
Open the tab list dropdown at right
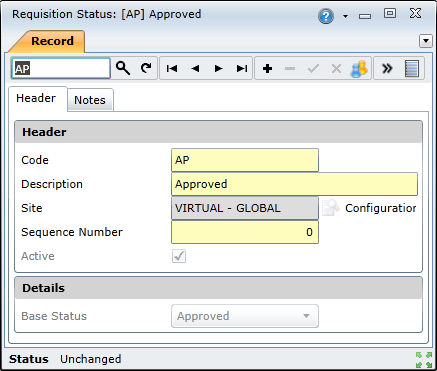[426, 41]
